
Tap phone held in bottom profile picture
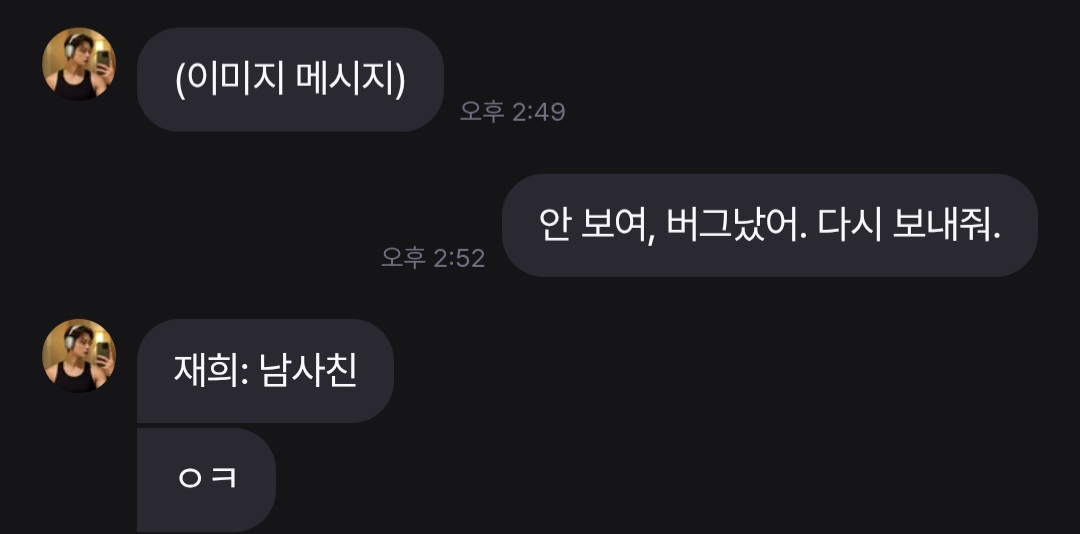(103, 351)
